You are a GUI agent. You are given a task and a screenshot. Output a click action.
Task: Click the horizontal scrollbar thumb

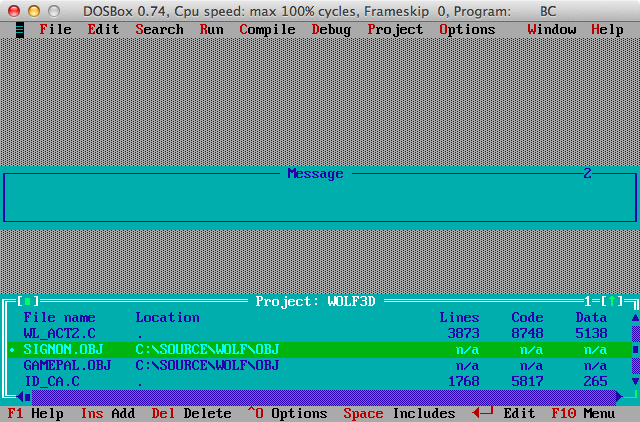point(27,396)
